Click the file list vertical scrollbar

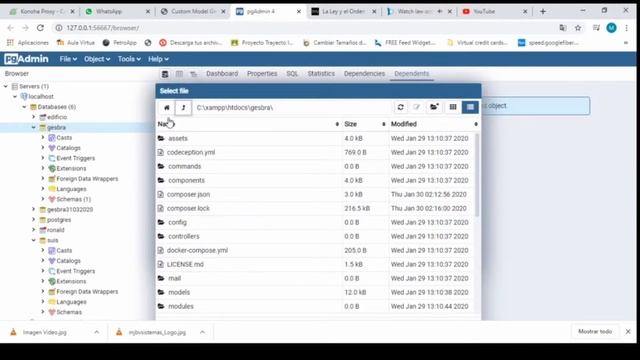(x=477, y=175)
